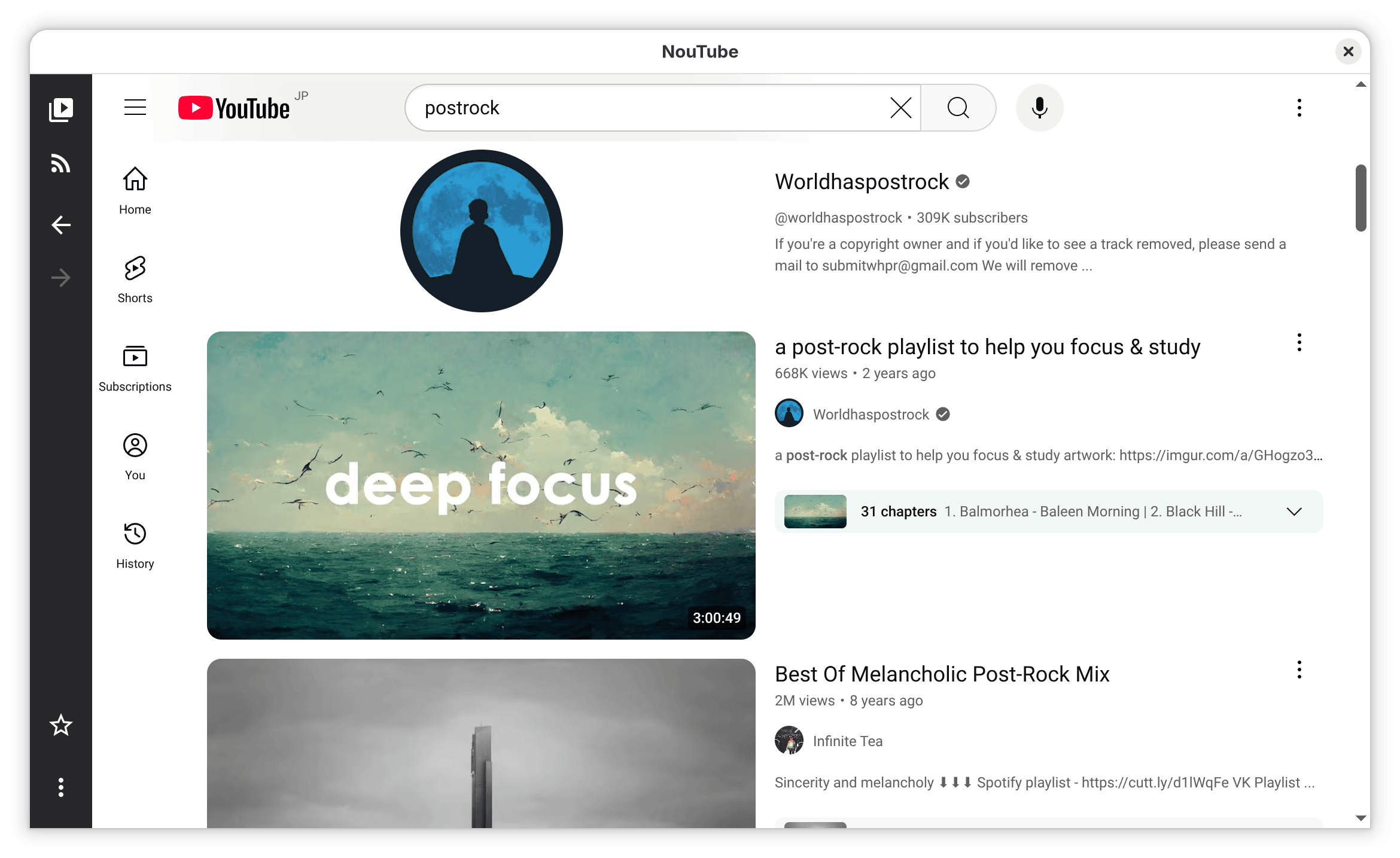The height and width of the screenshot is (858, 1400).
Task: Open the RSS feed icon in dark sidebar
Action: pyautogui.click(x=60, y=164)
